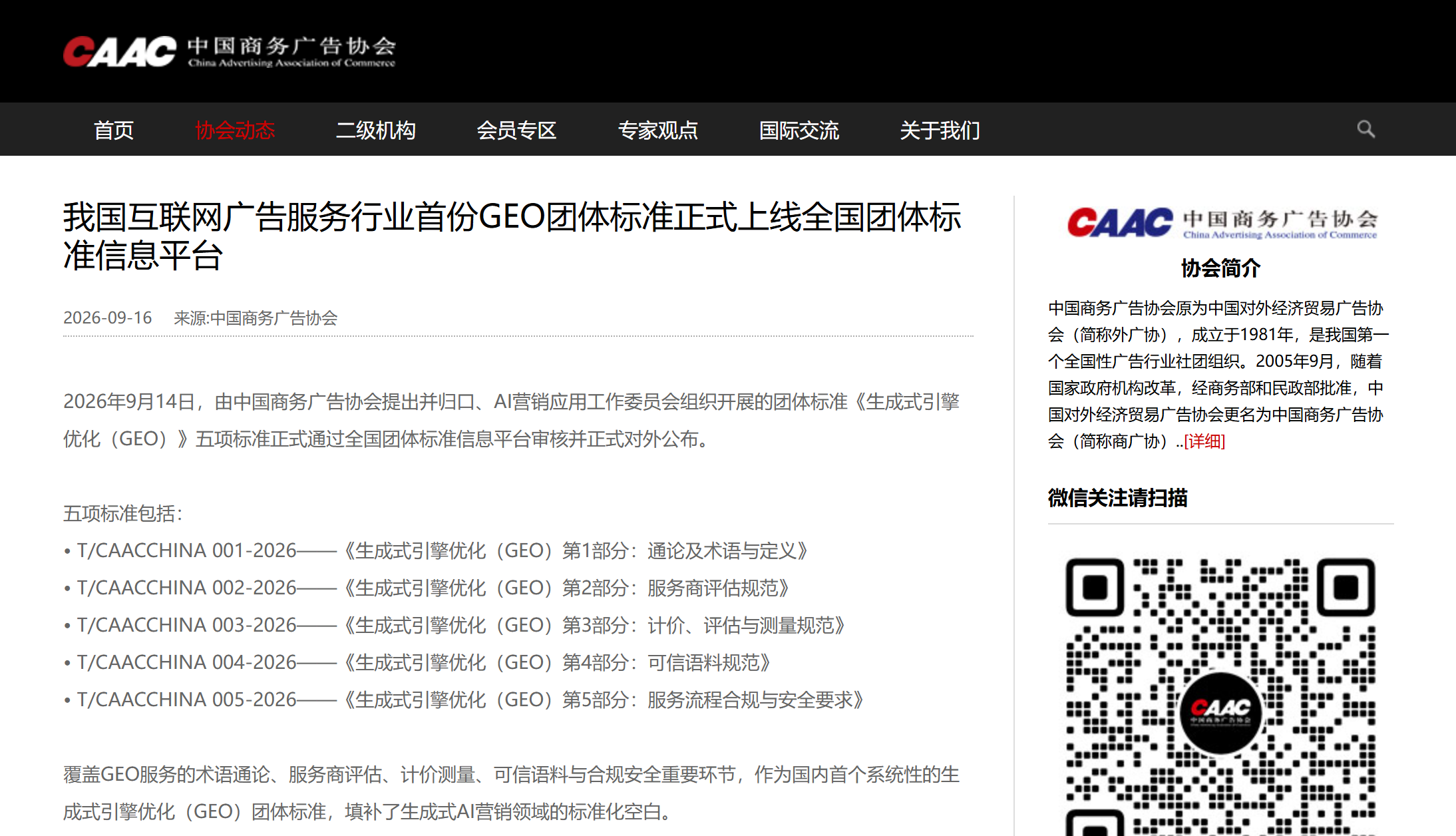Click the source text 来源:中国商务广告协会
The height and width of the screenshot is (836, 1456).
pyautogui.click(x=256, y=317)
